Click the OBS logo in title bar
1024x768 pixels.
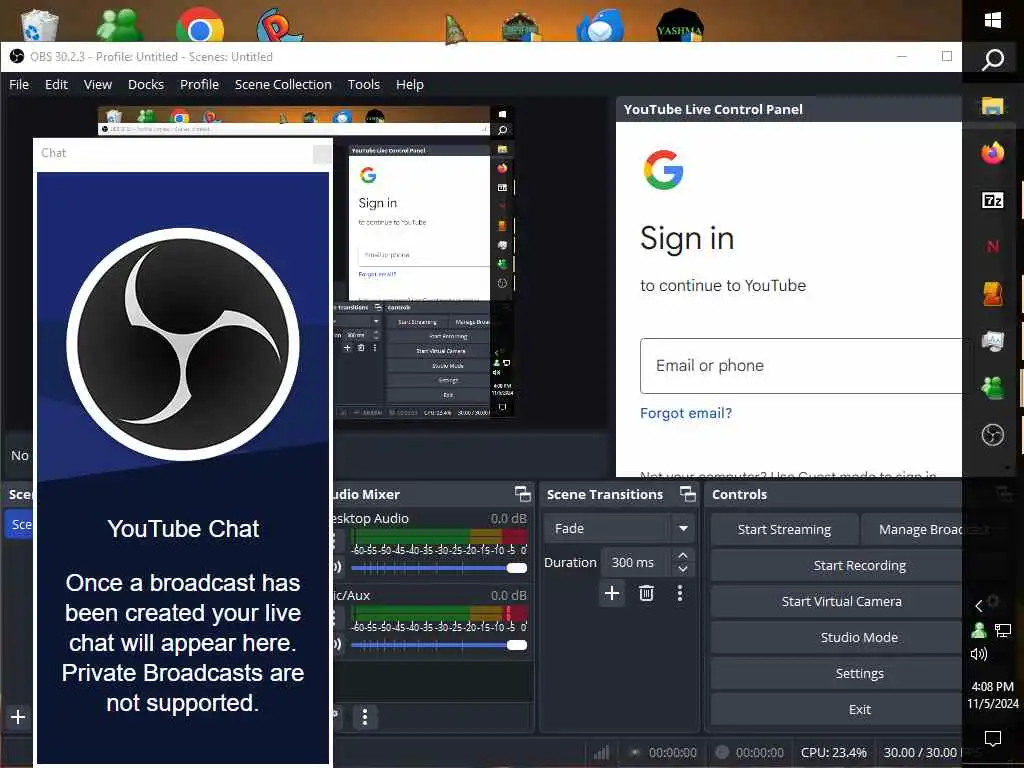(x=17, y=57)
